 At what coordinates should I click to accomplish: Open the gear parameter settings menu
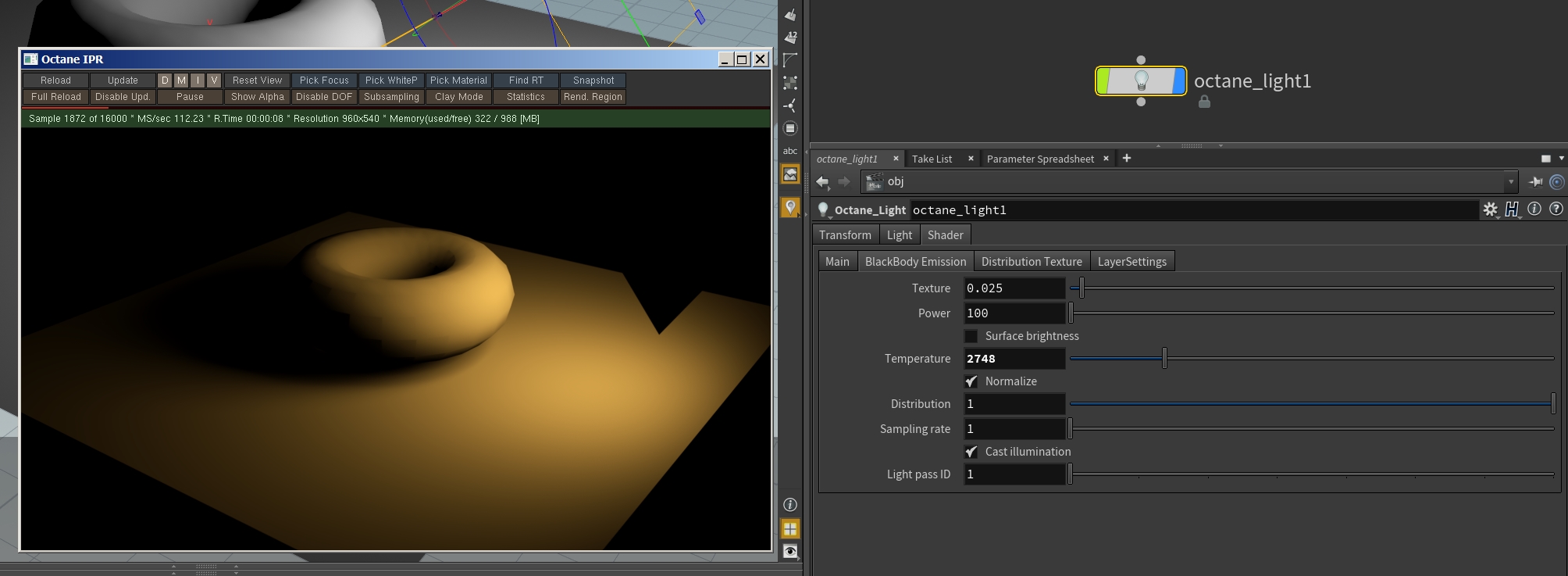point(1491,209)
